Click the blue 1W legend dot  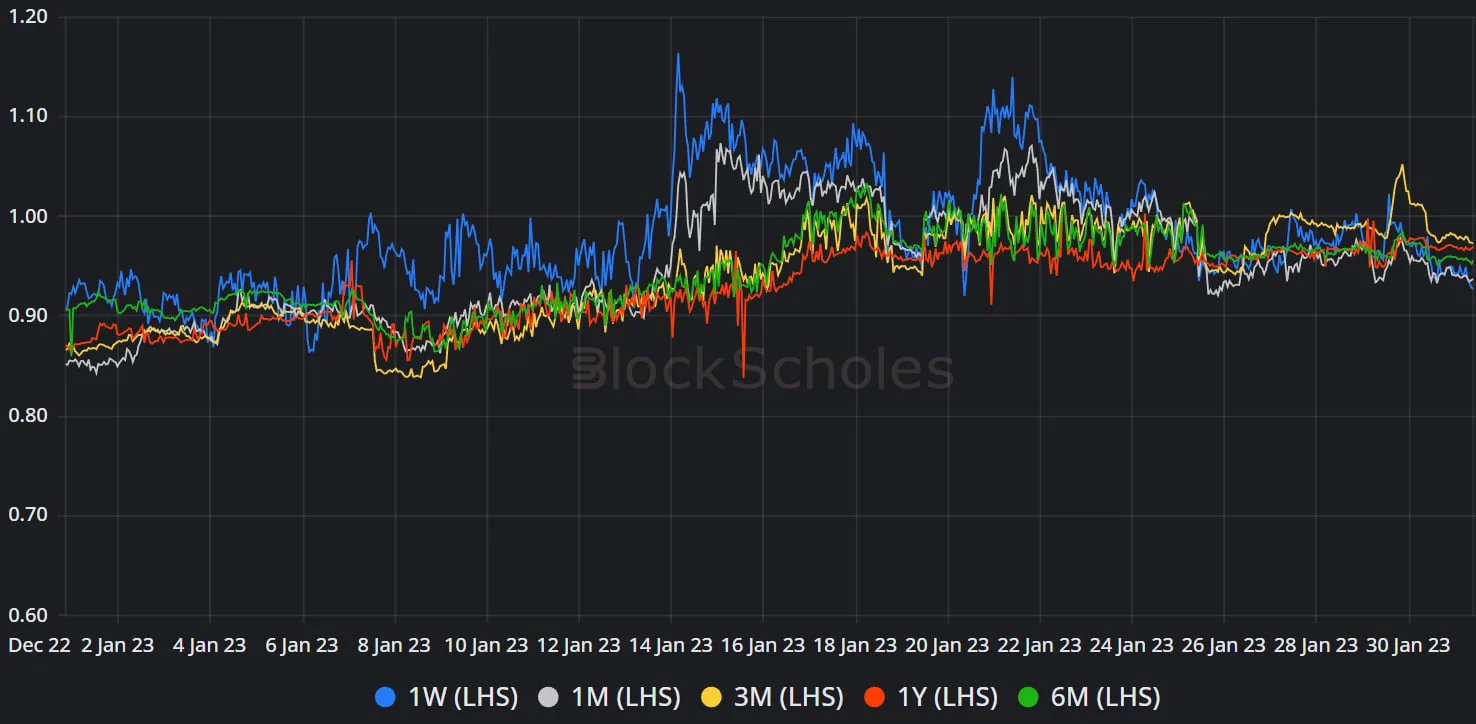(x=385, y=697)
